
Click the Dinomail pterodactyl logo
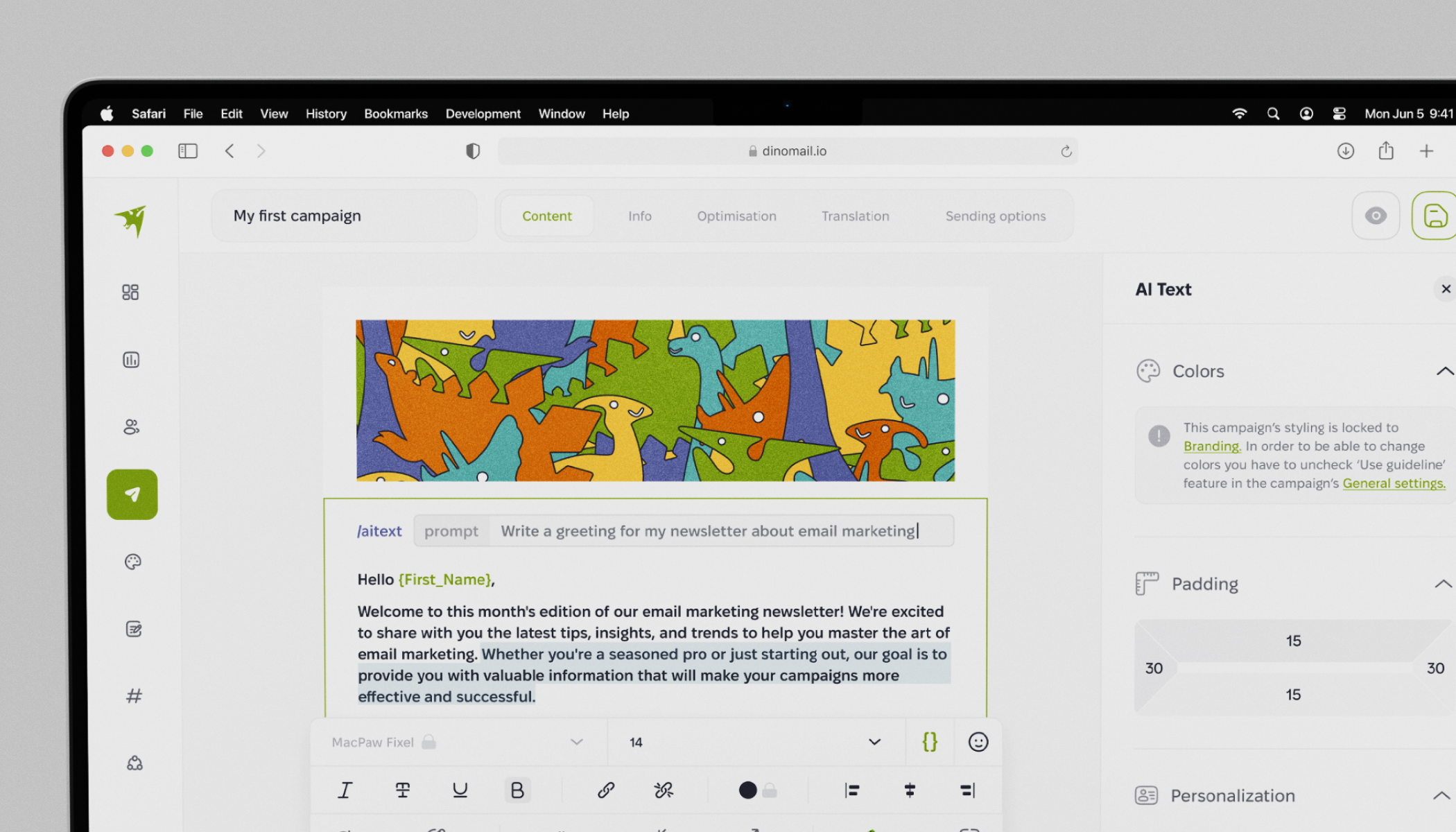coord(131,220)
